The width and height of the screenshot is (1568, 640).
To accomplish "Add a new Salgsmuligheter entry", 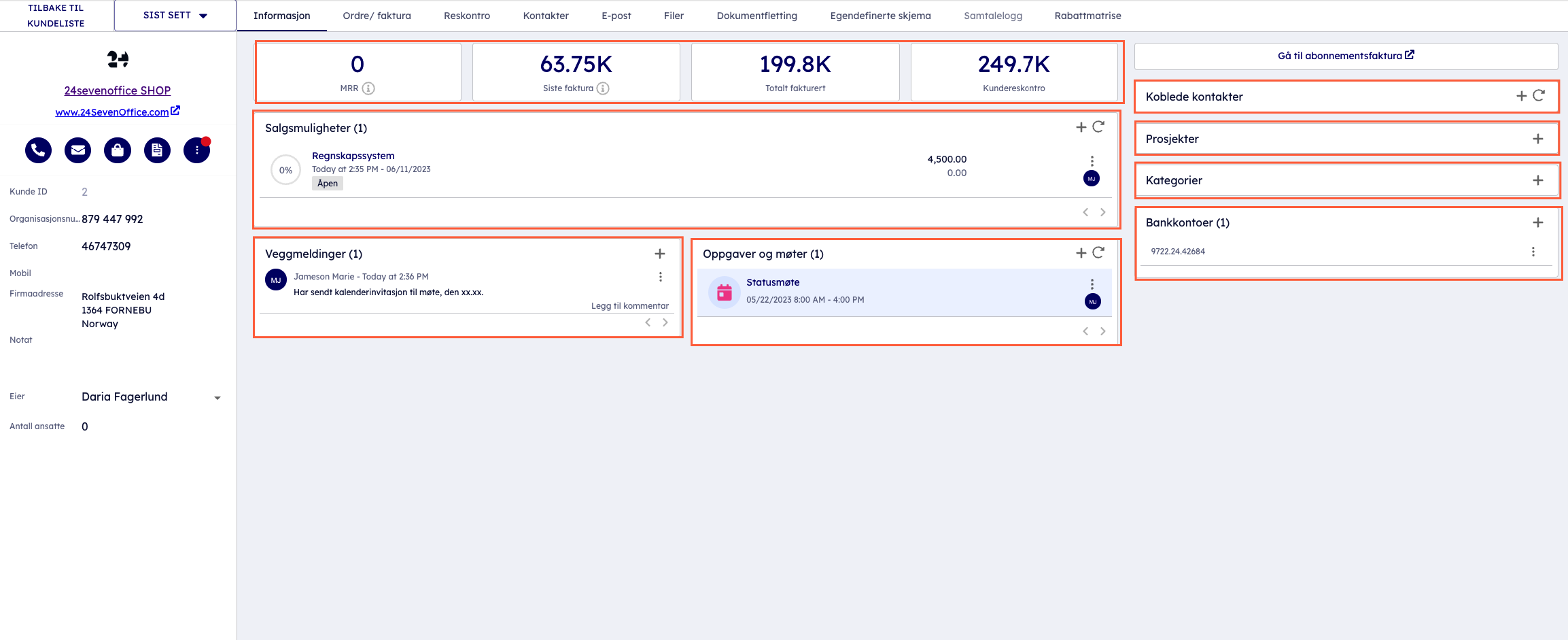I will coord(1081,127).
